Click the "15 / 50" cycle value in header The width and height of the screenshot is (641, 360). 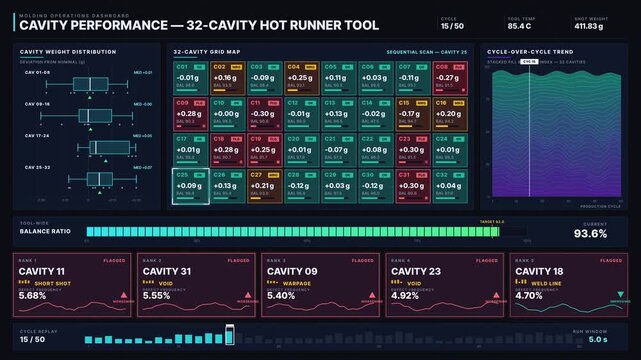(452, 26)
